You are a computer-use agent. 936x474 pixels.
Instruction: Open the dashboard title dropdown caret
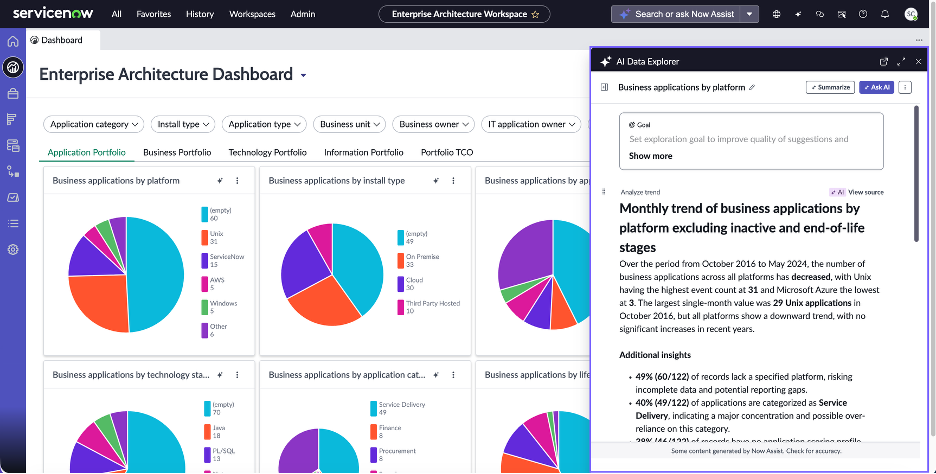click(303, 75)
